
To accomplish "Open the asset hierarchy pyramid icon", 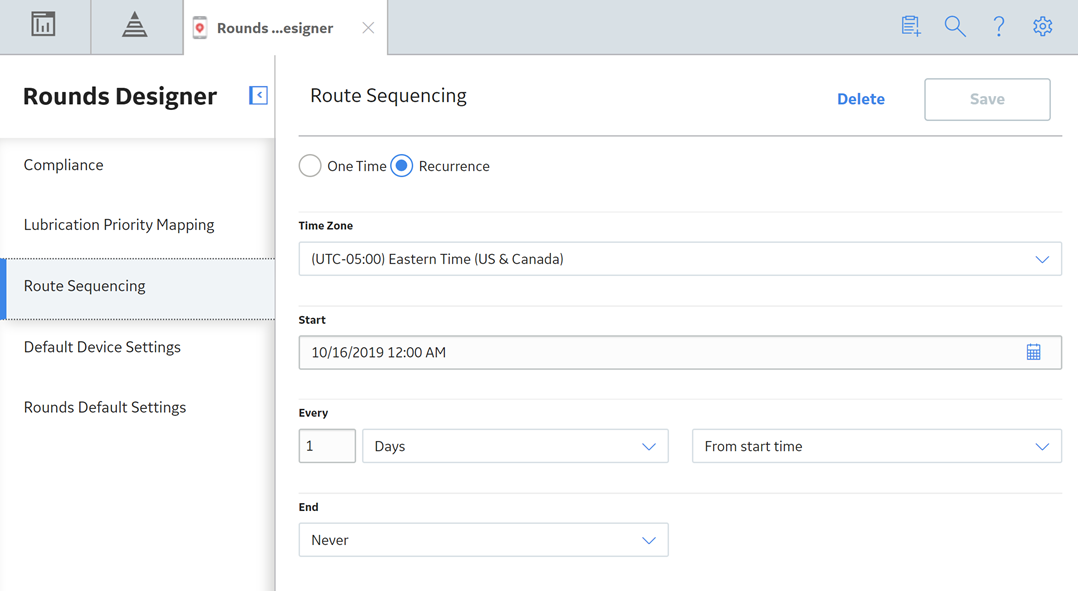I will pos(135,25).
